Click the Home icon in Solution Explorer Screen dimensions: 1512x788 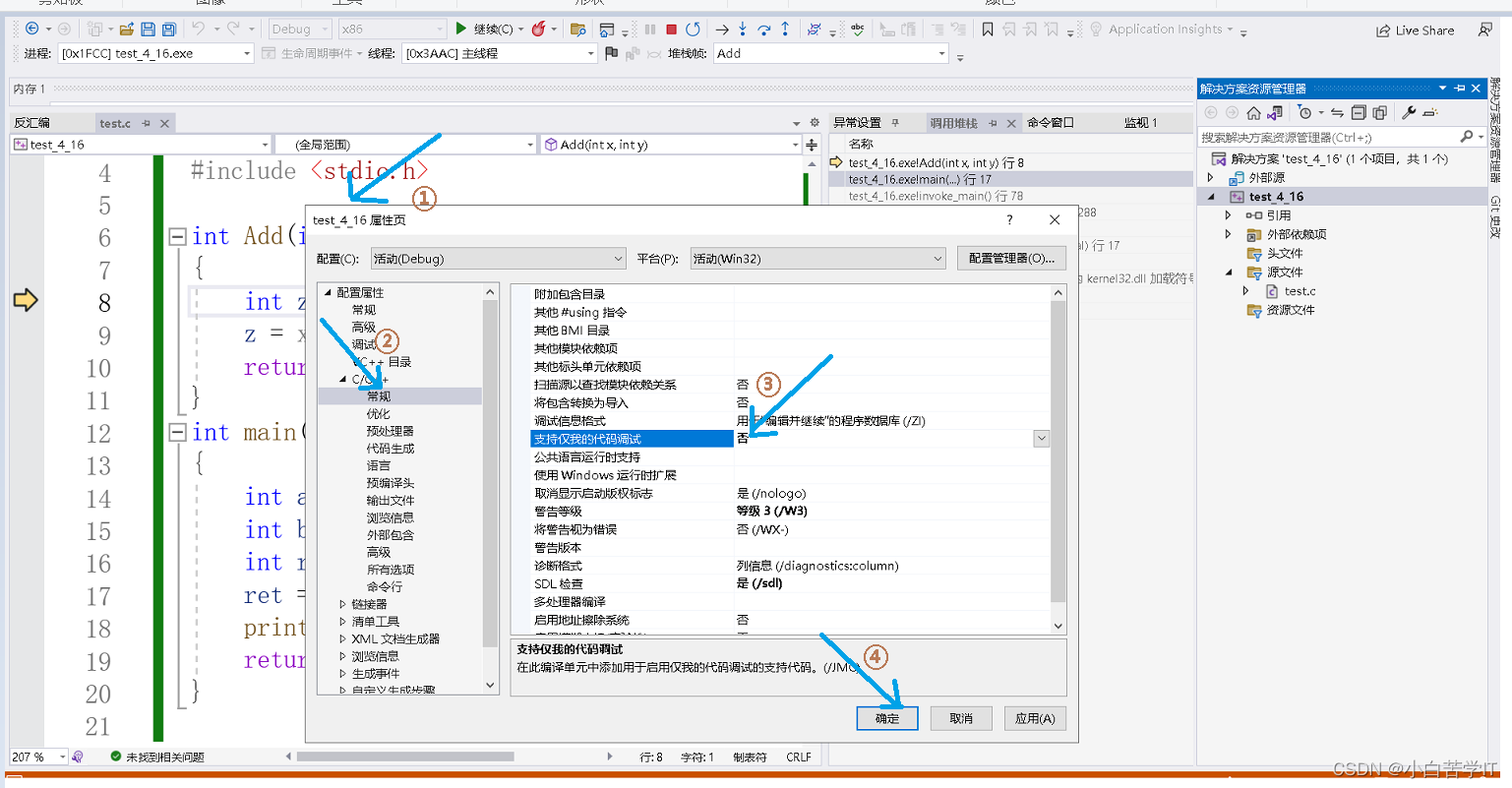pyautogui.click(x=1253, y=113)
